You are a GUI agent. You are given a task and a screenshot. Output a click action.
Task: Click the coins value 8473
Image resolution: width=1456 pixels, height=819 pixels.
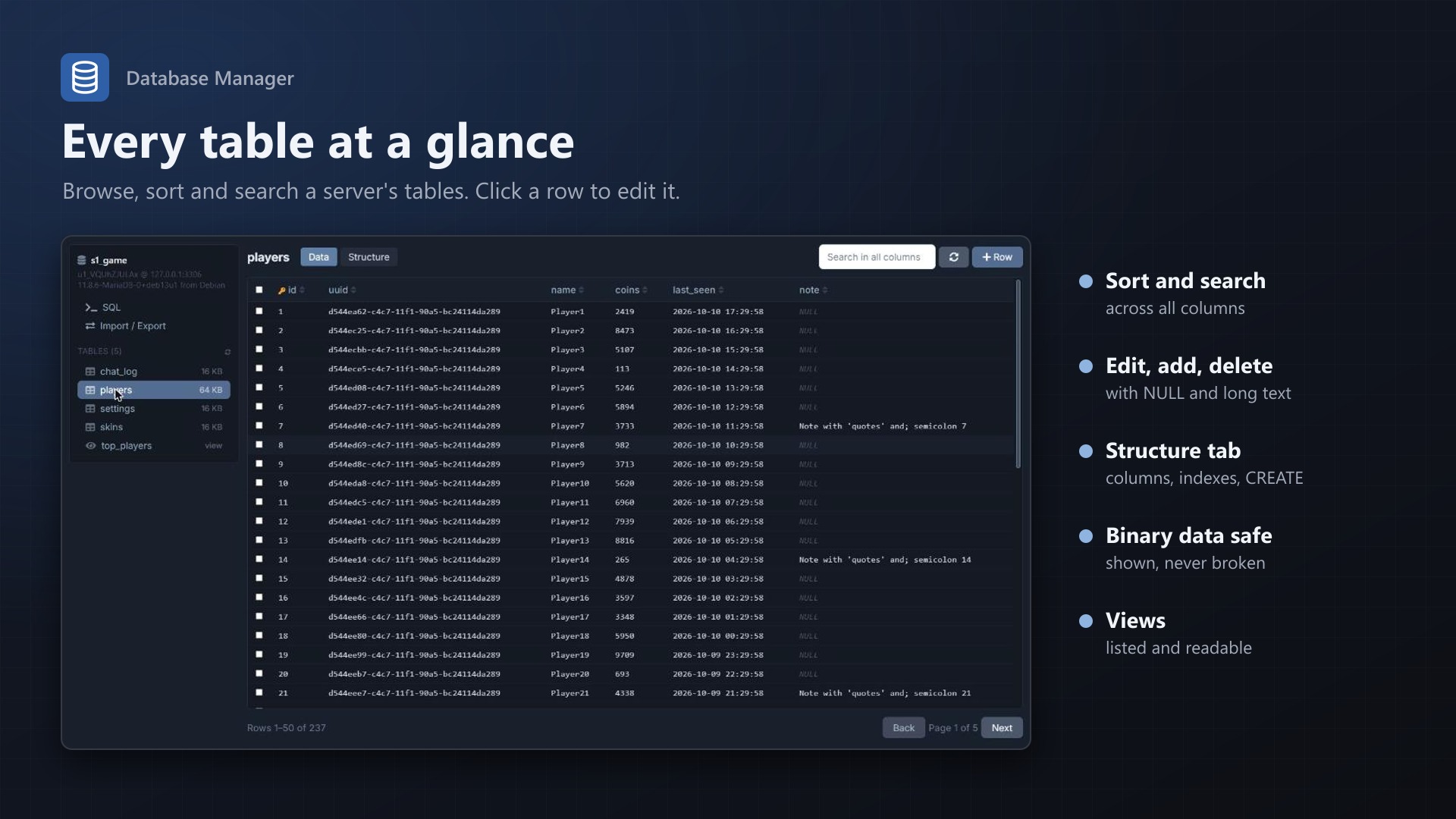(624, 331)
